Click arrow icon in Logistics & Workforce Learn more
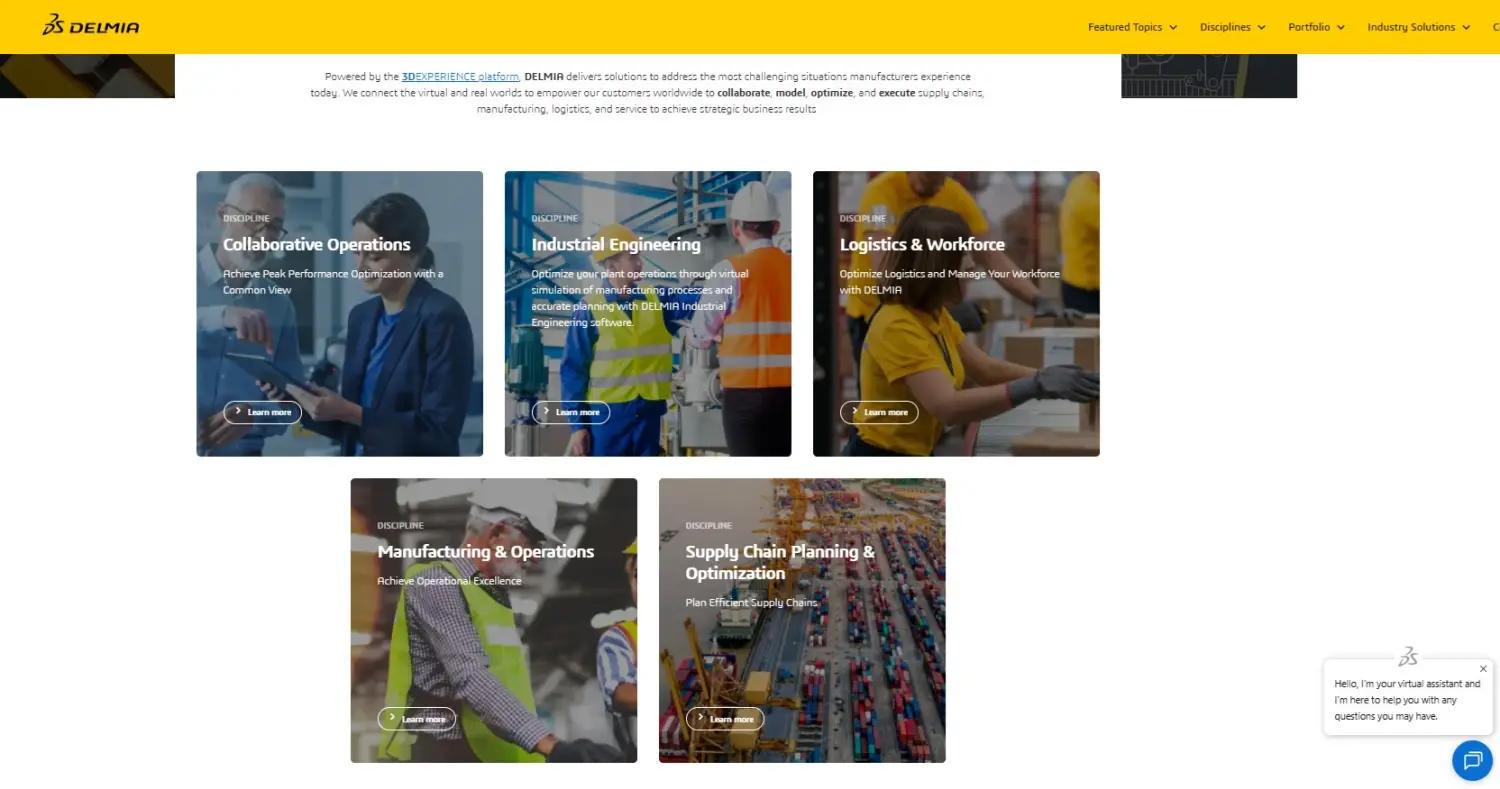The height and width of the screenshot is (789, 1500). 854,411
